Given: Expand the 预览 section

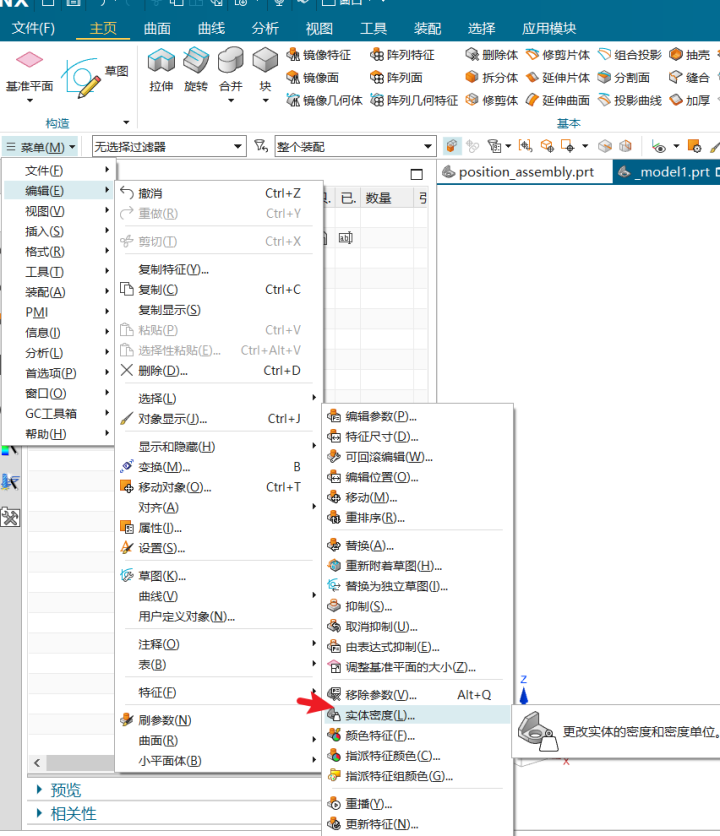Looking at the screenshot, I should [39, 790].
